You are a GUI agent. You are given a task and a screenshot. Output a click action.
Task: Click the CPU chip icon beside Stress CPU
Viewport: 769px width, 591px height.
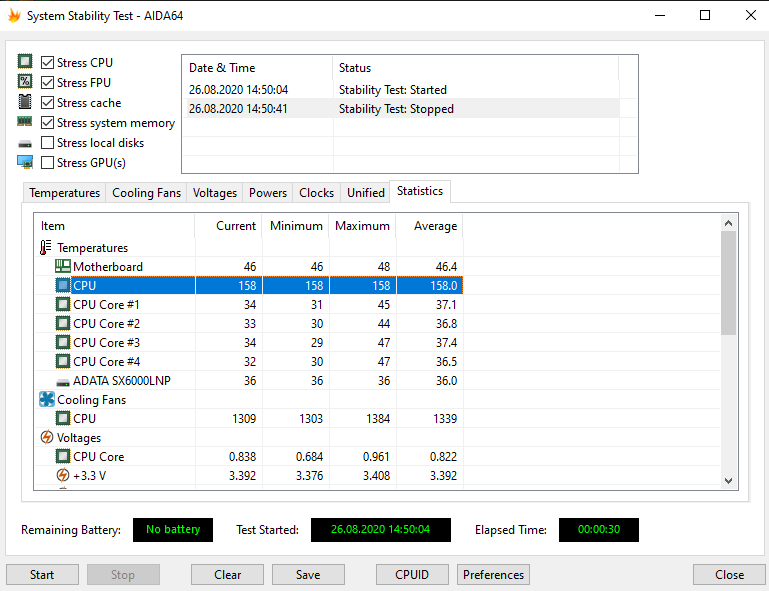25,61
